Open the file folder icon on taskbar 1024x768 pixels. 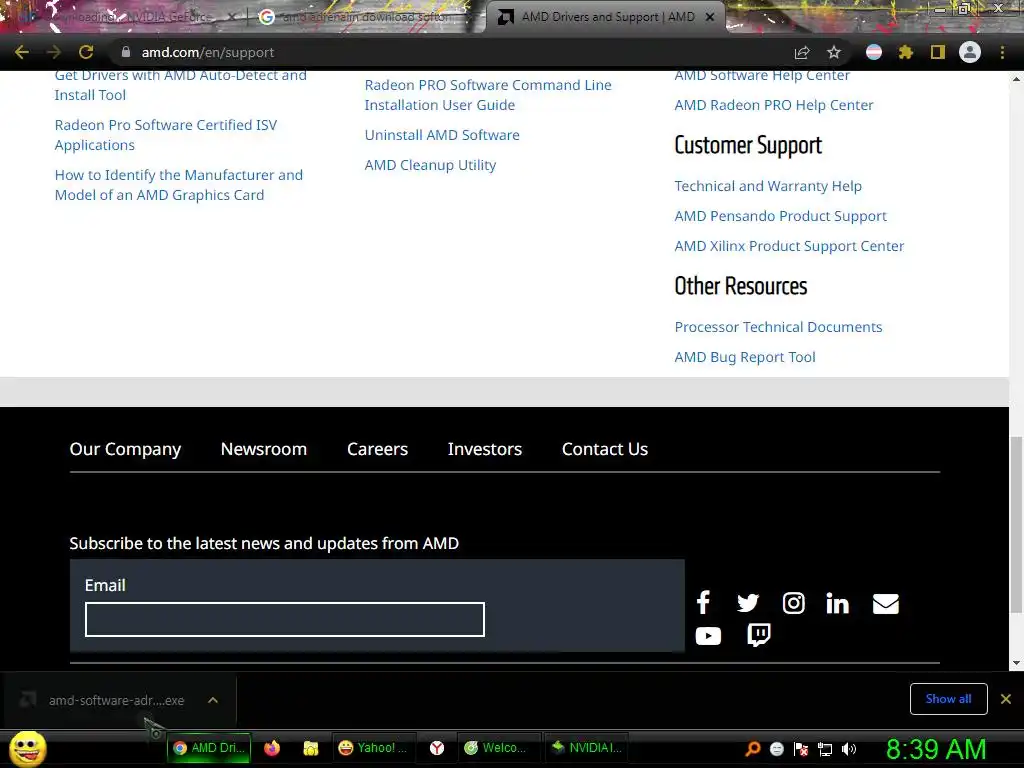tap(310, 748)
